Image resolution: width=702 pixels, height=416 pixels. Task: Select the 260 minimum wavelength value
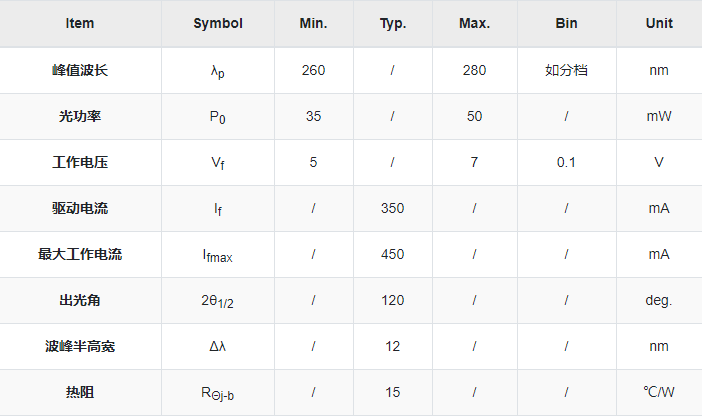pyautogui.click(x=313, y=70)
